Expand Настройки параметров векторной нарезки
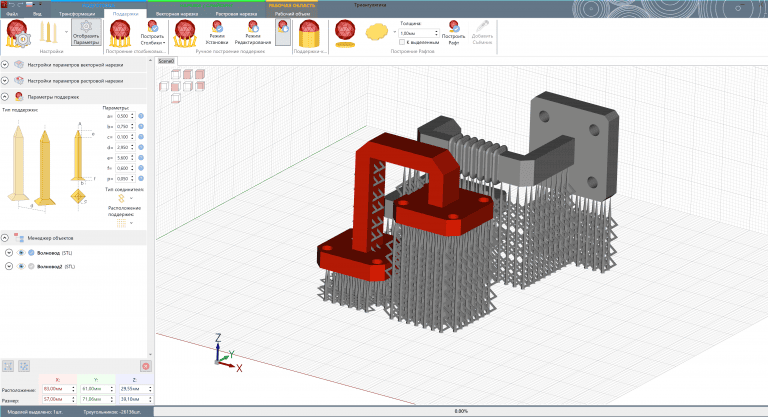The image size is (768, 417). 6,65
